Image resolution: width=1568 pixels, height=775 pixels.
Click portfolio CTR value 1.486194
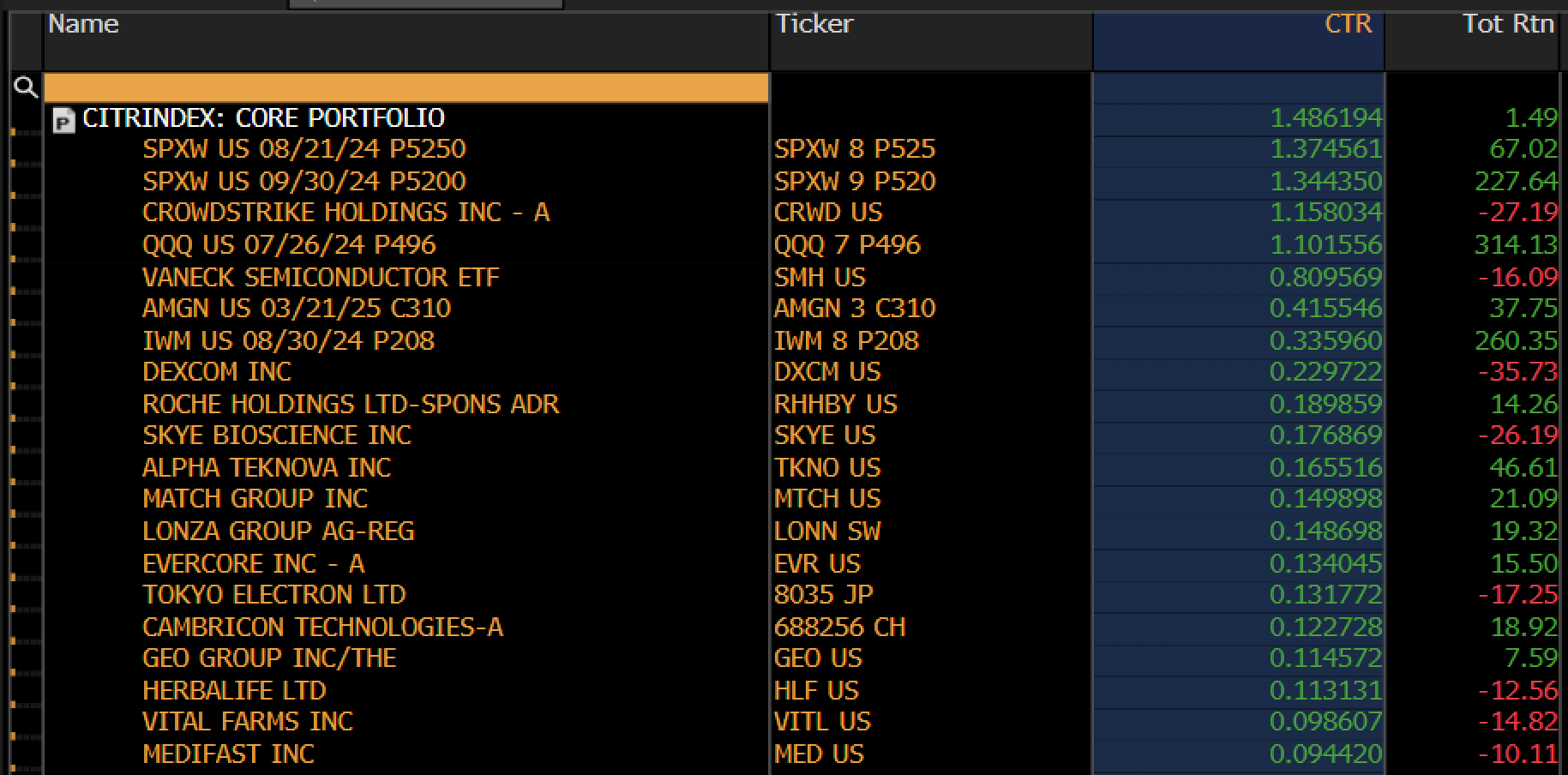click(x=1325, y=117)
